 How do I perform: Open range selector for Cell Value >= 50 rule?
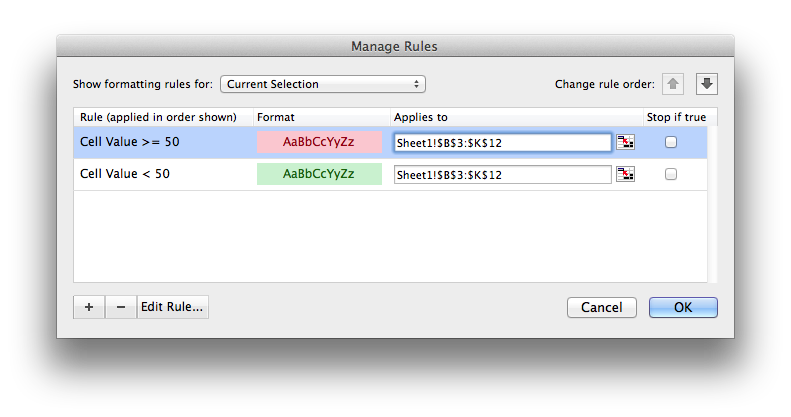(x=626, y=142)
